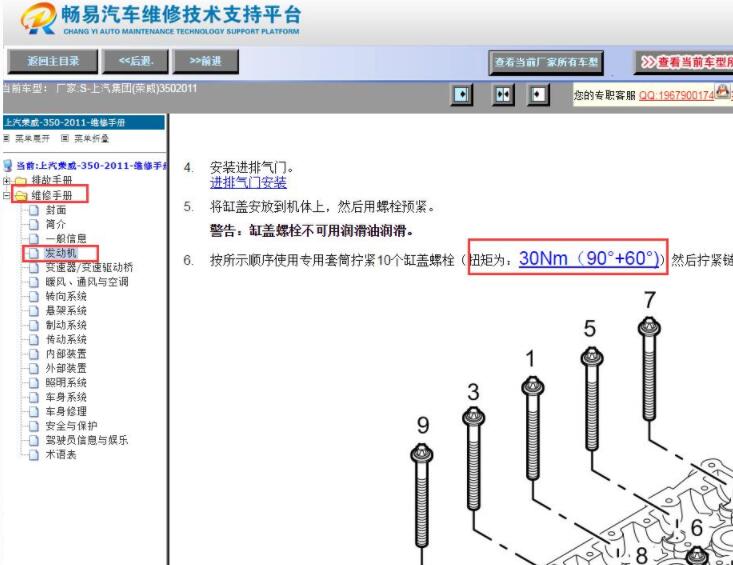Click the computer icon beside 当前:上汽荣威-350-2011
Image resolution: width=733 pixels, height=565 pixels.
click(7, 165)
